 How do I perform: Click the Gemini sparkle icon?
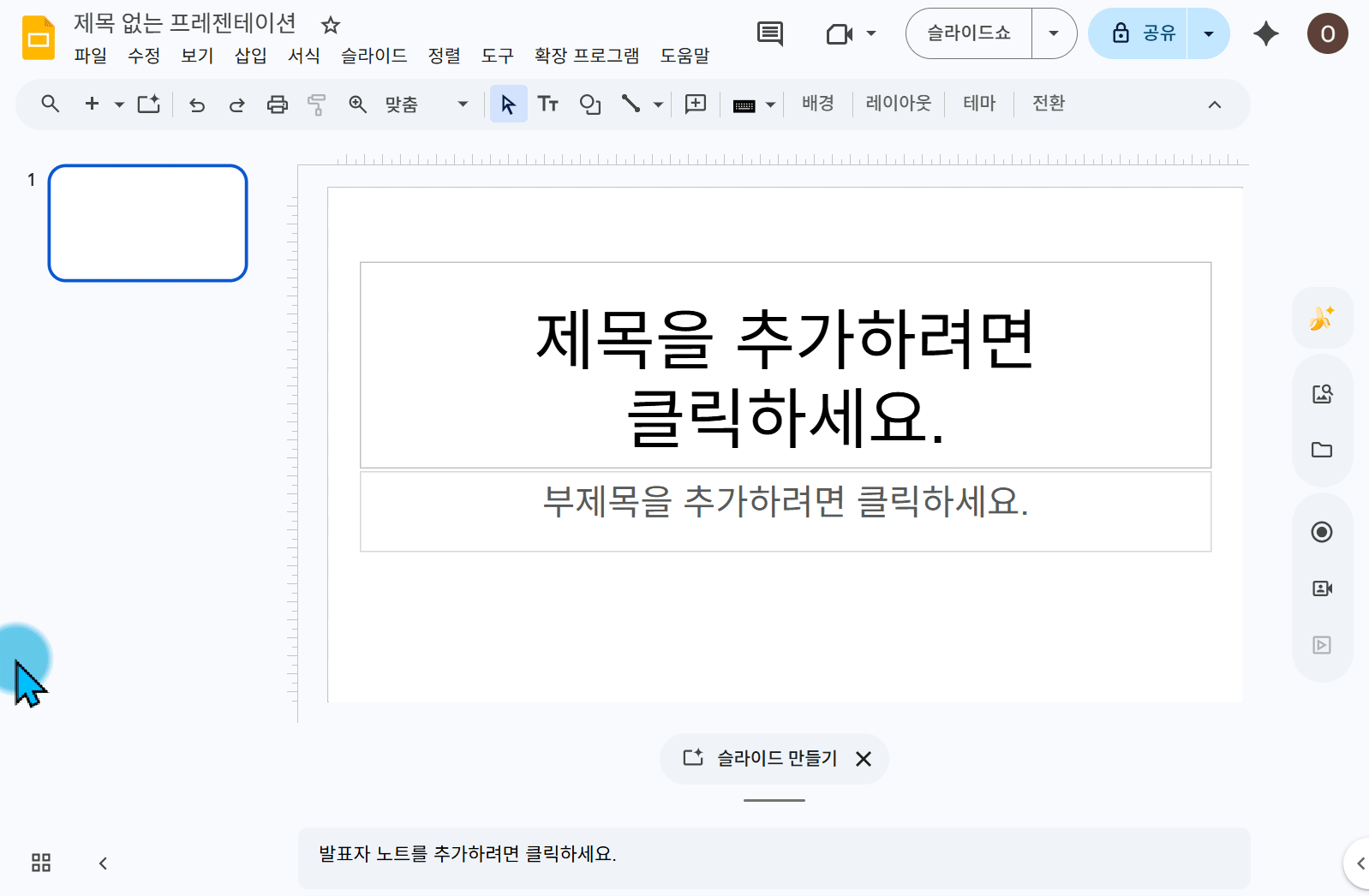(1266, 33)
